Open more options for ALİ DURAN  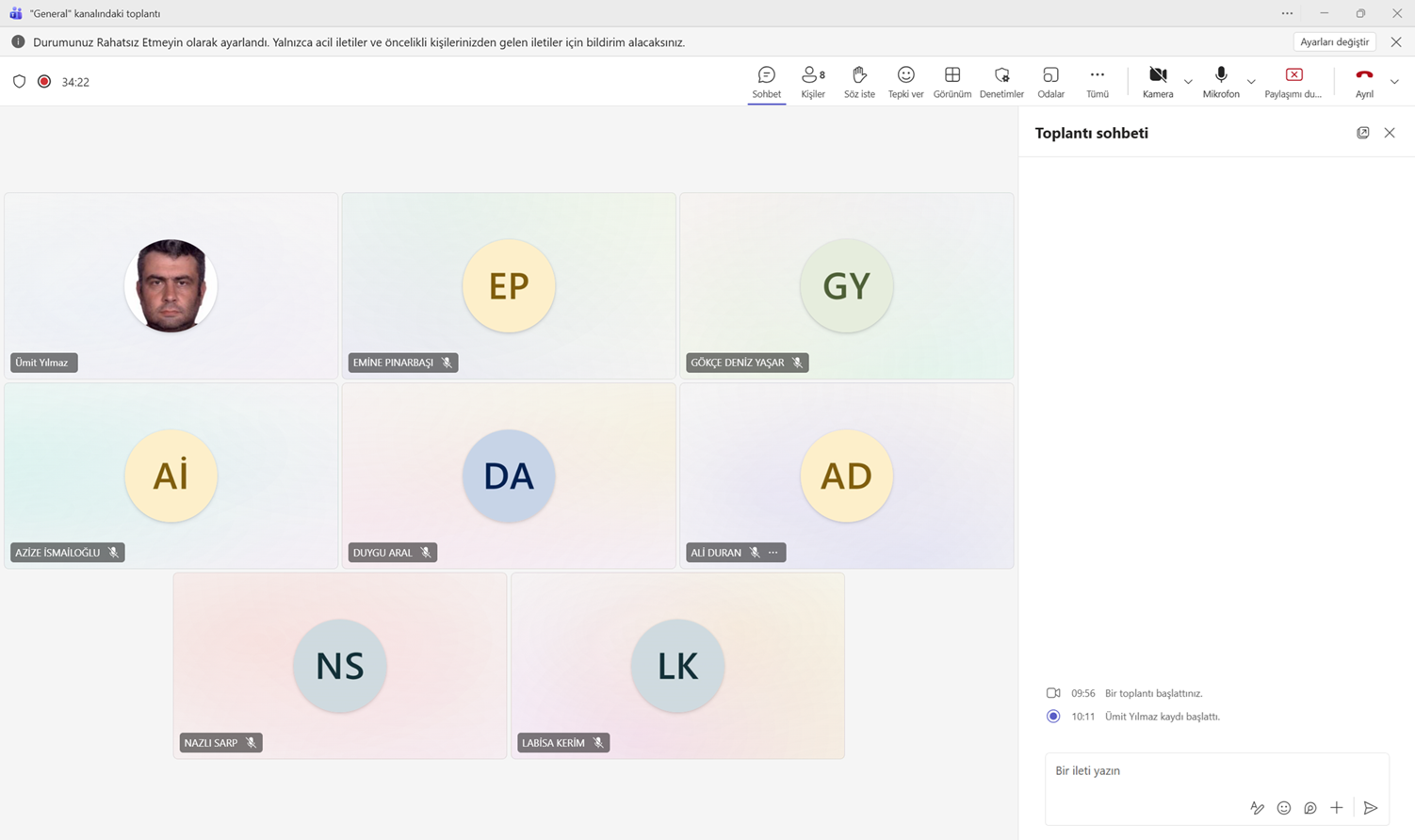[773, 553]
